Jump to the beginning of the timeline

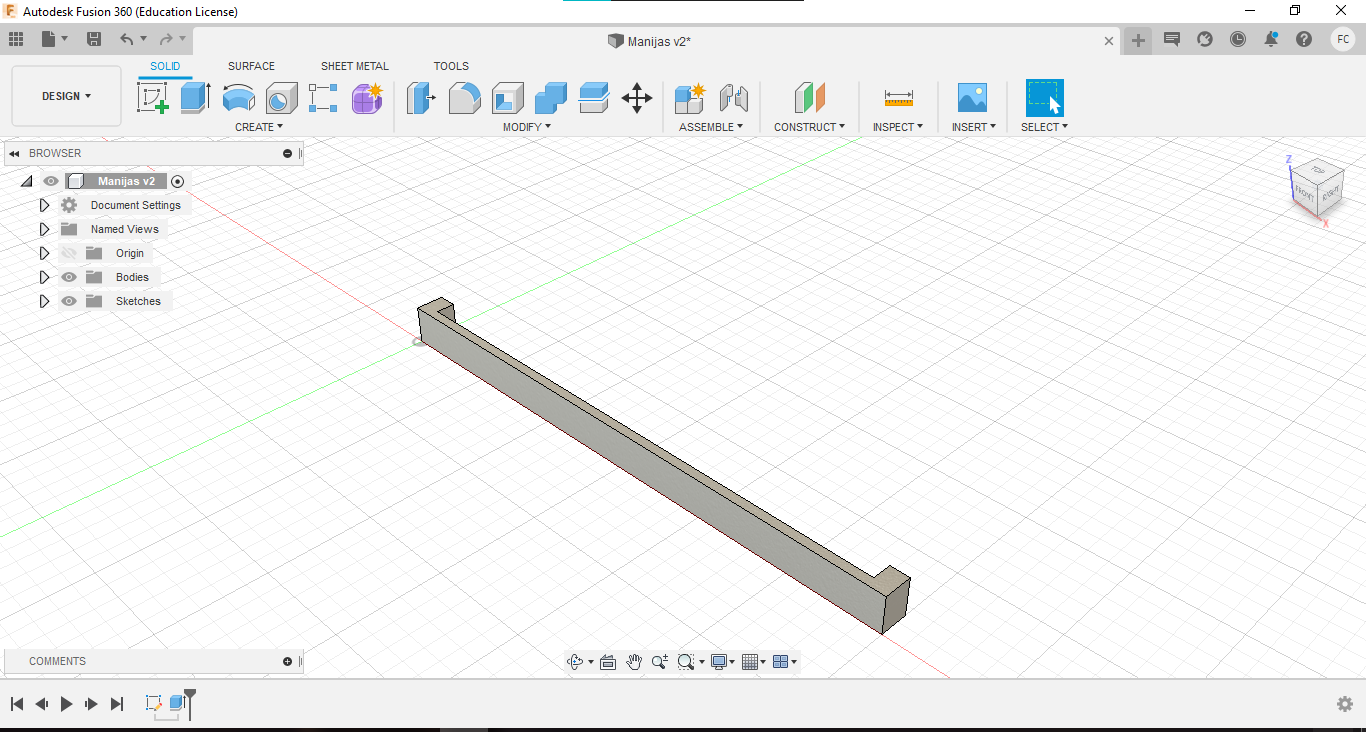pos(17,704)
